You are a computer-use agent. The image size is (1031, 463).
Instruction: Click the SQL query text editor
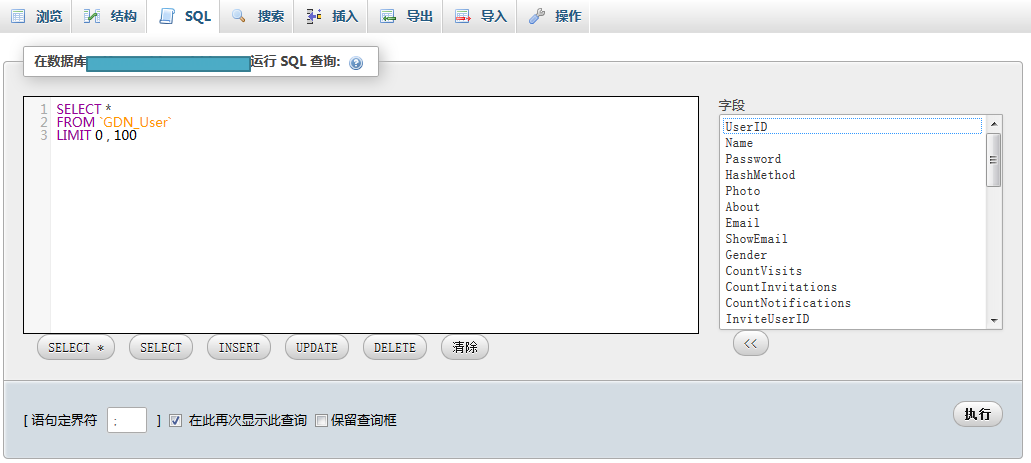361,215
